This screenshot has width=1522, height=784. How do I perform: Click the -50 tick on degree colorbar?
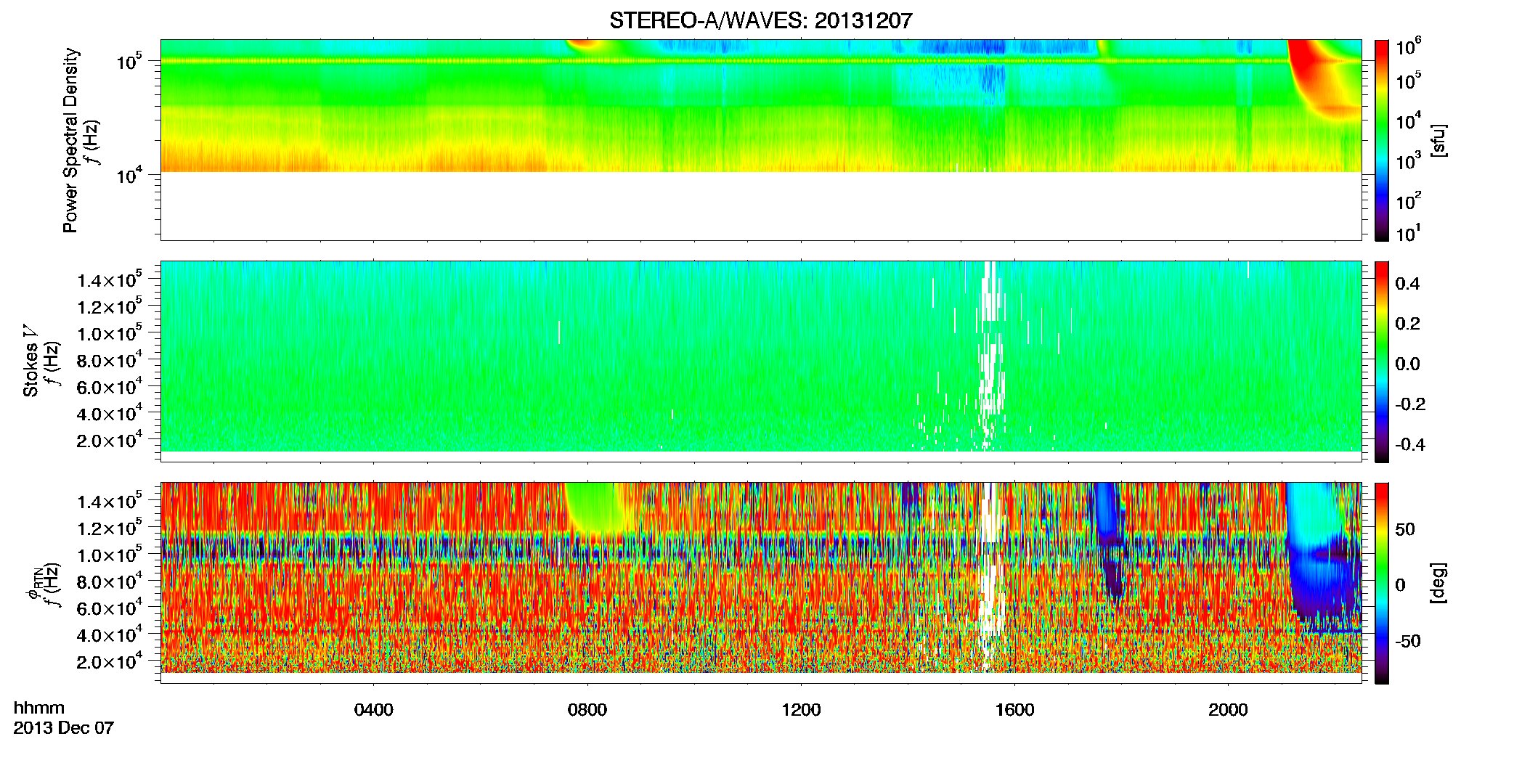coord(1407,641)
